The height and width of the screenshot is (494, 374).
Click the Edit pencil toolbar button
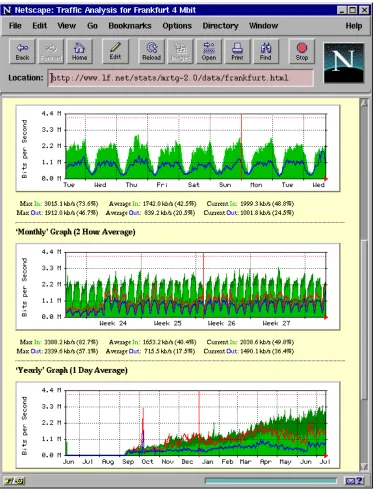tap(115, 52)
